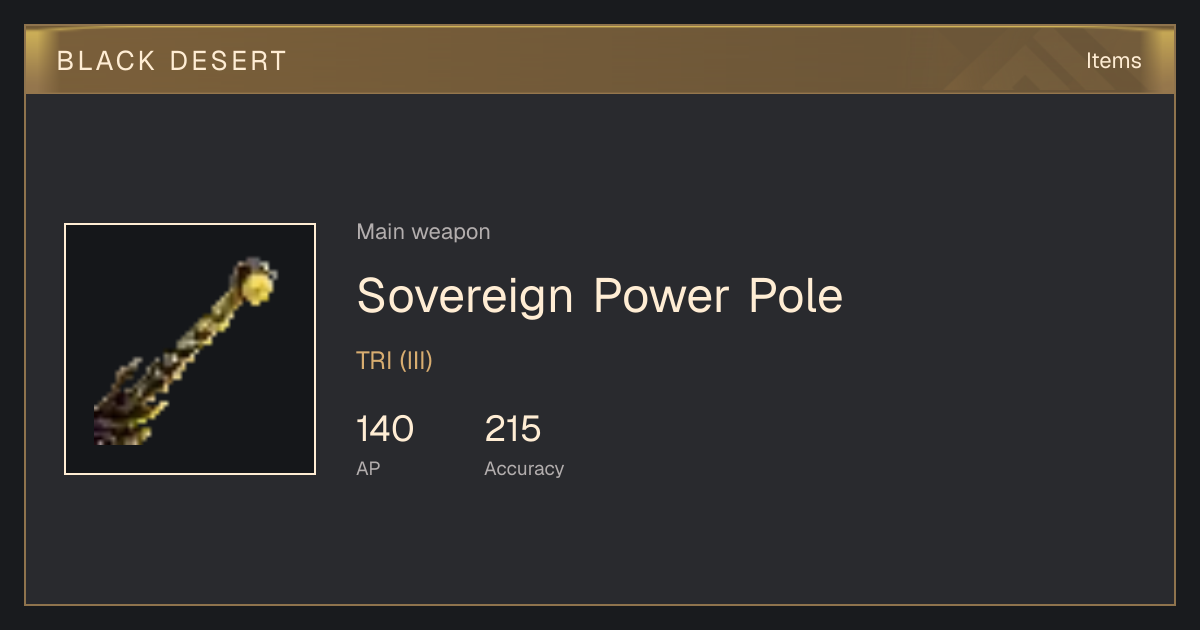
Task: Click the 215 Accuracy value
Action: (513, 429)
